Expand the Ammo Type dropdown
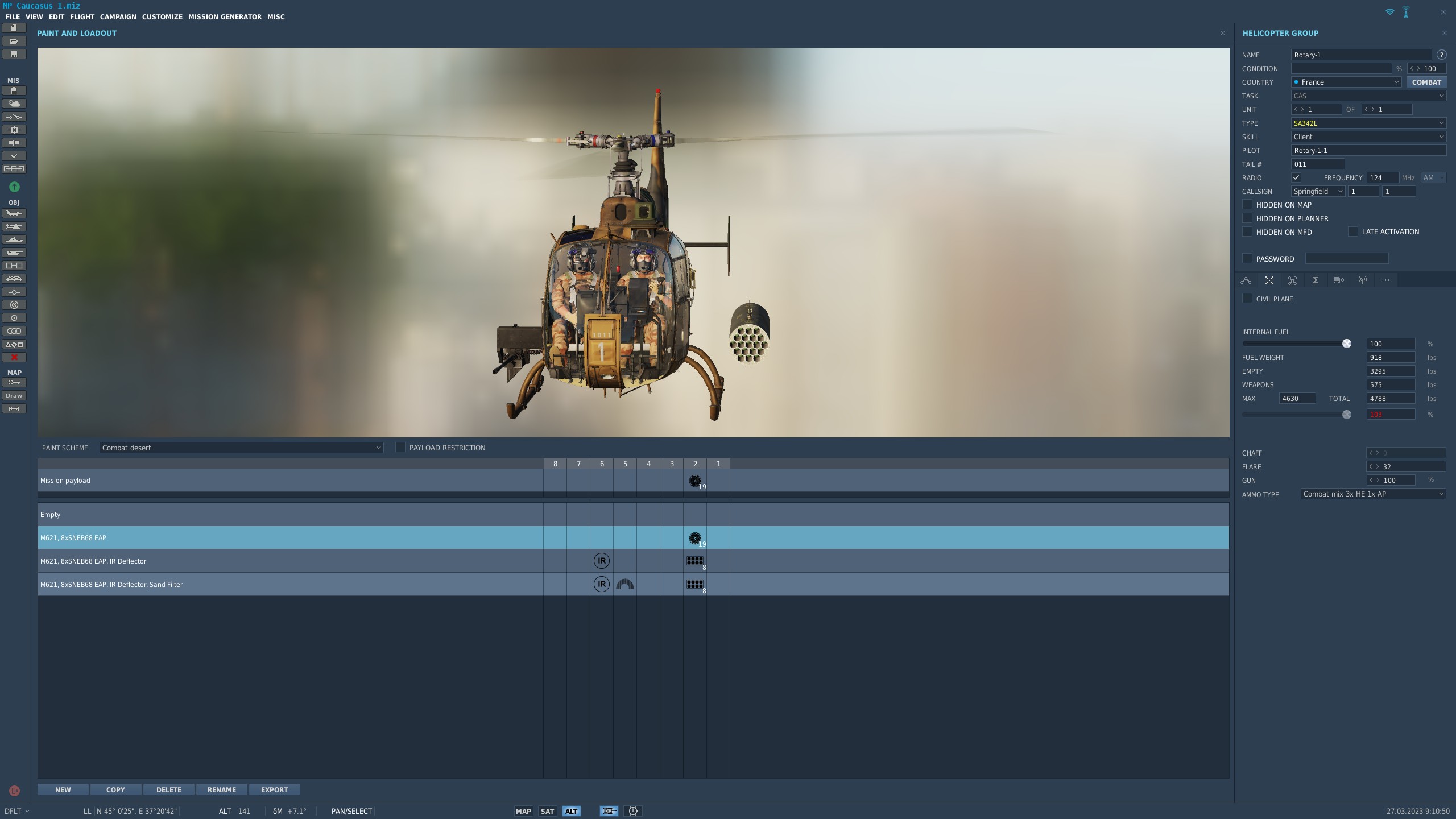Image resolution: width=1456 pixels, height=819 pixels. (1373, 494)
